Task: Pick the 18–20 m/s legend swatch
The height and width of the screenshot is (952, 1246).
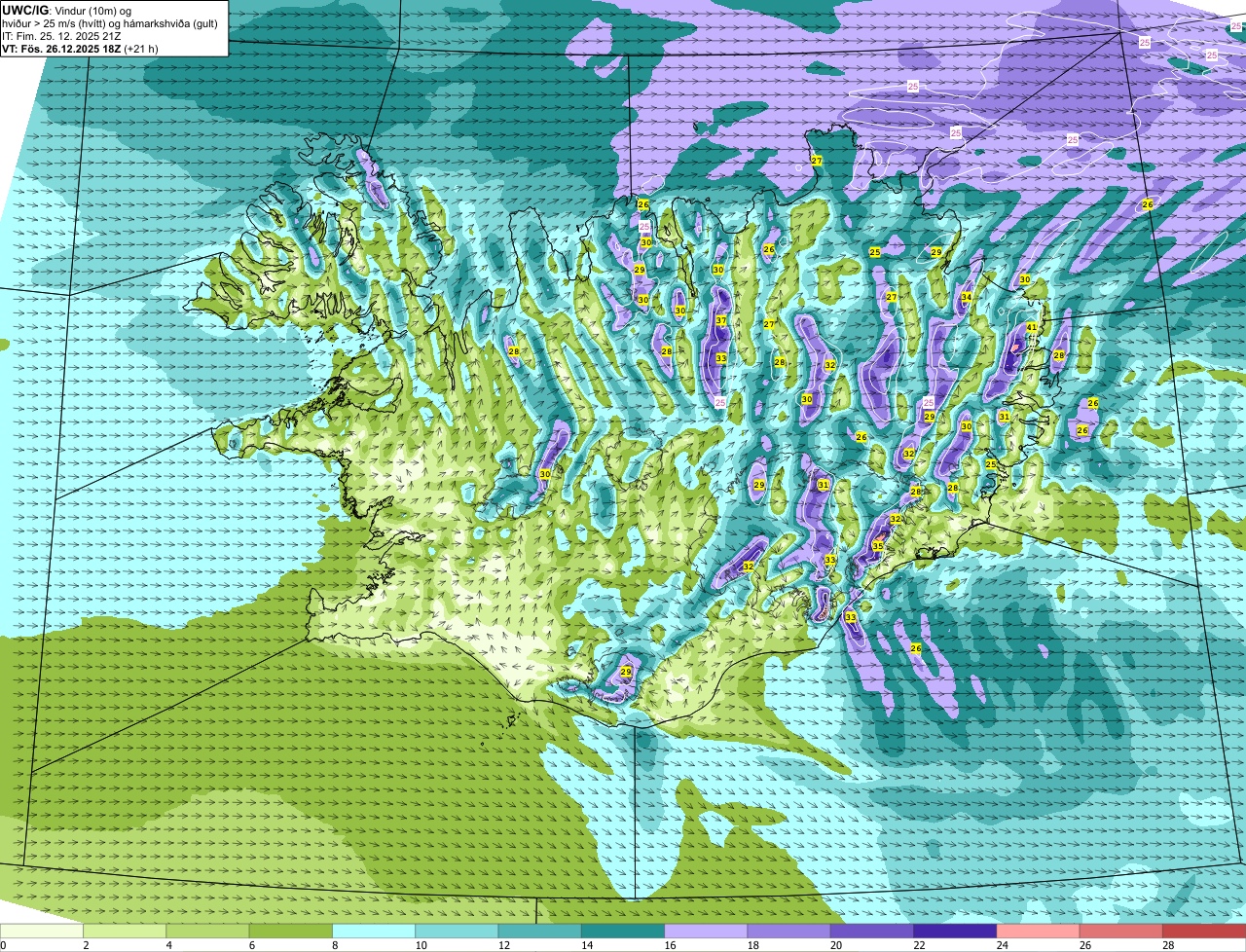Action: click(x=789, y=931)
